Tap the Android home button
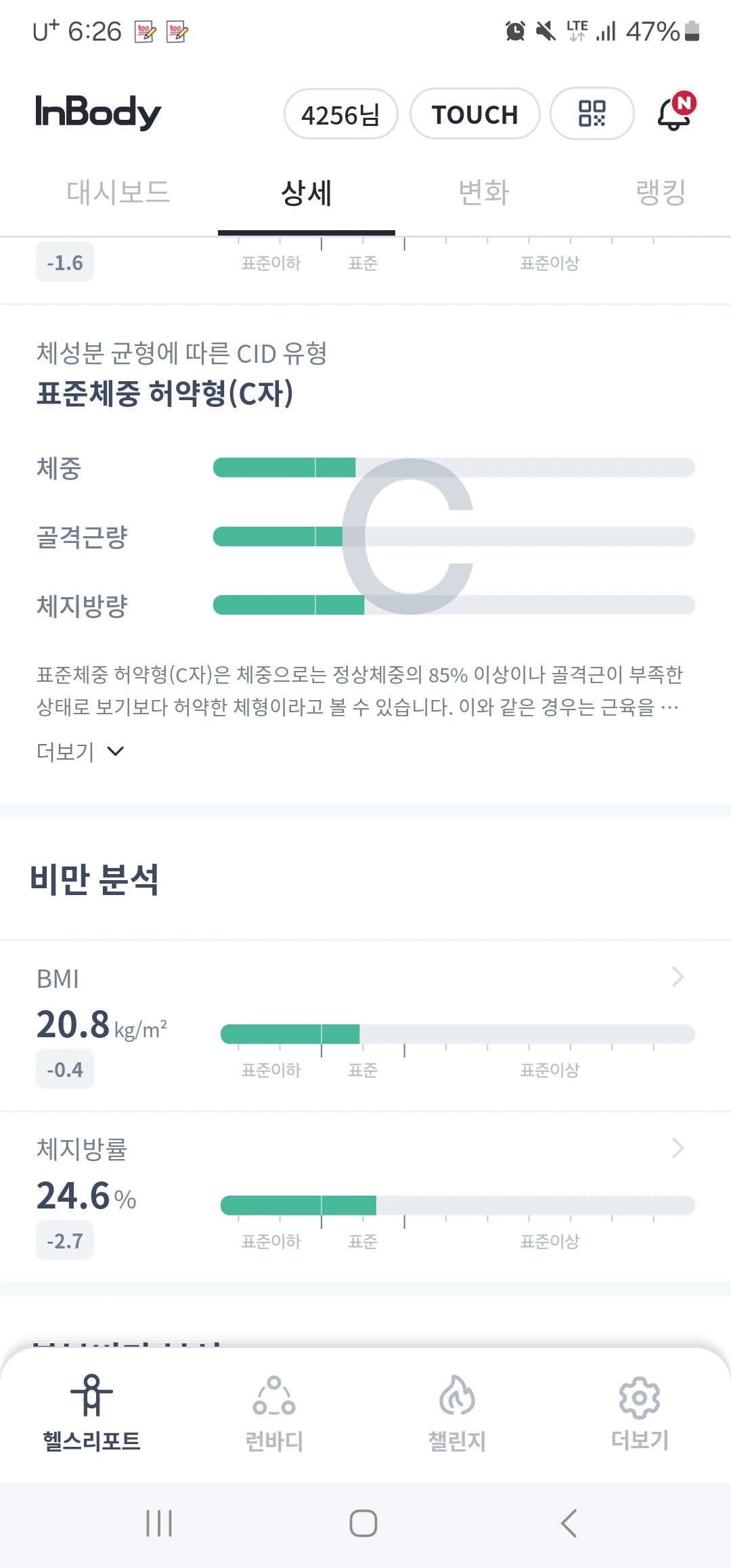 (x=363, y=1523)
